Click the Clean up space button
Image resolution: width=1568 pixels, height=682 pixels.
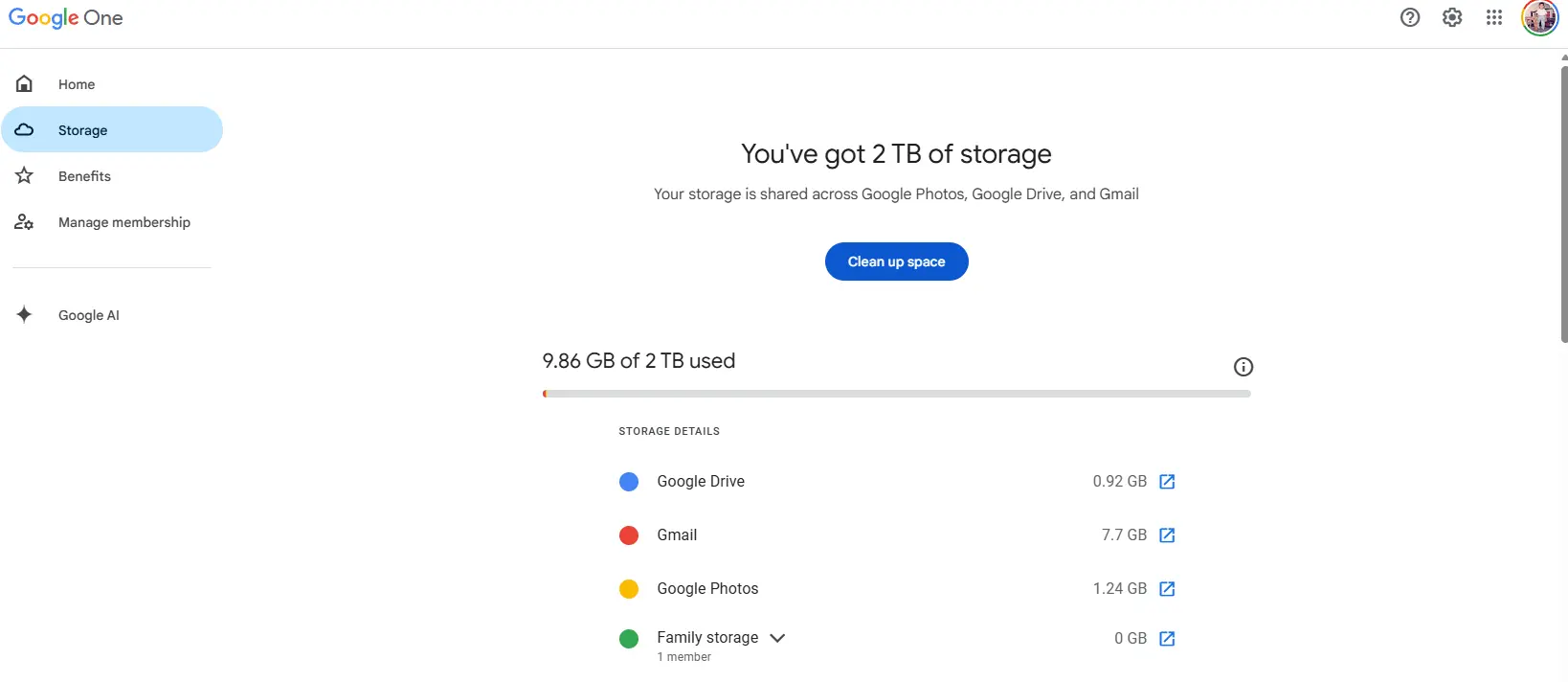(x=897, y=261)
